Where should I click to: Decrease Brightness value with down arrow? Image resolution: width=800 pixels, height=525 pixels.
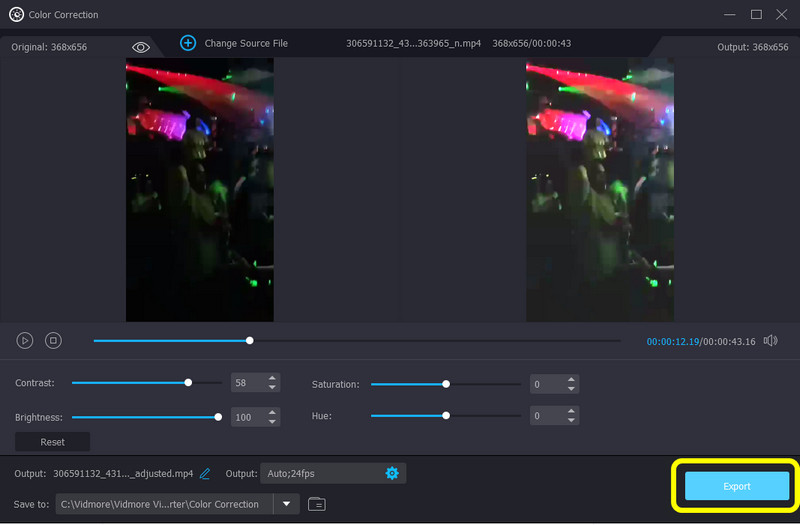point(272,421)
